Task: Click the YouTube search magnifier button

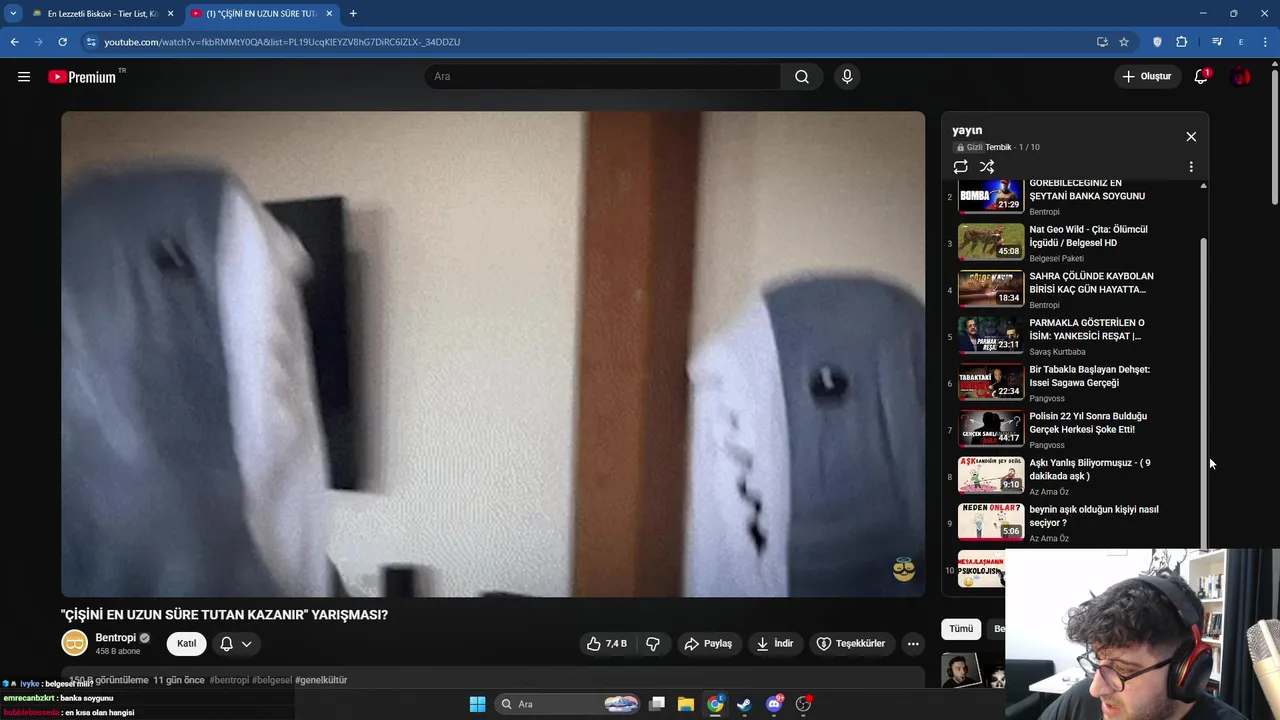Action: [802, 77]
